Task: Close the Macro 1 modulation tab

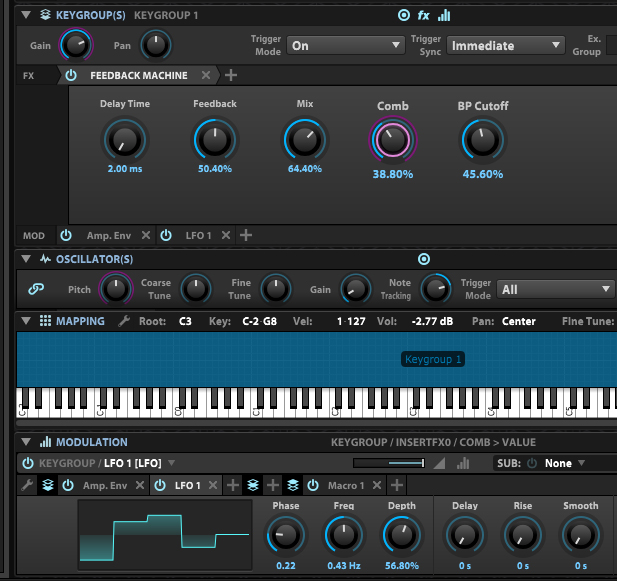Action: [377, 485]
